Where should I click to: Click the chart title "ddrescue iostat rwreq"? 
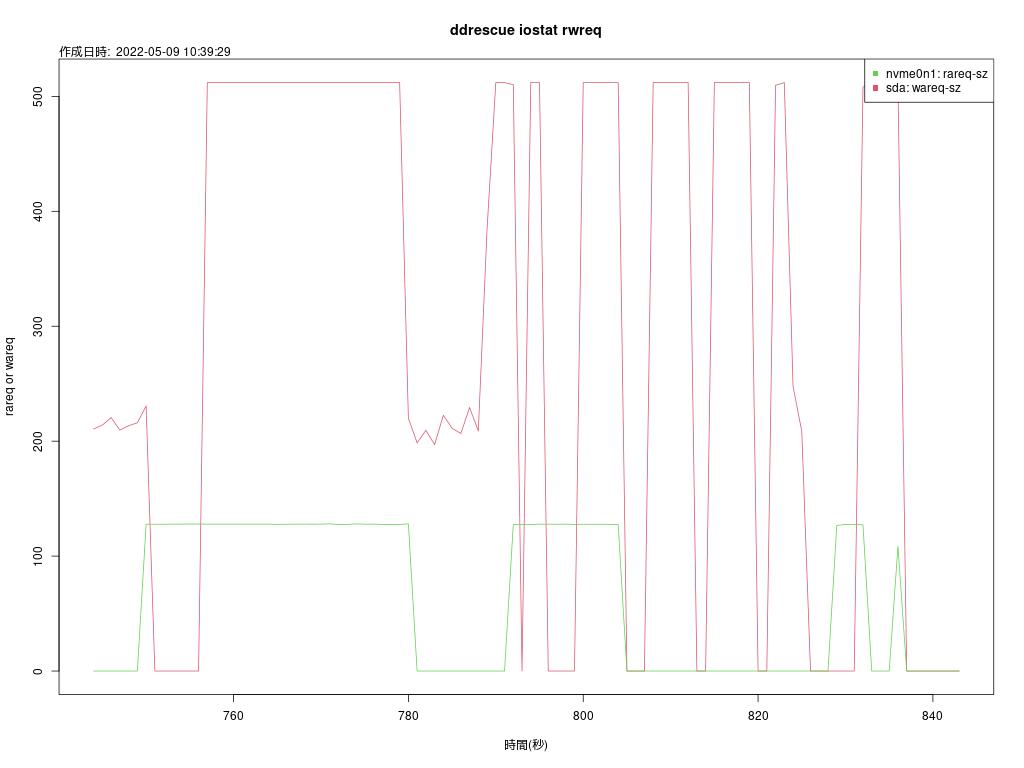coord(525,30)
